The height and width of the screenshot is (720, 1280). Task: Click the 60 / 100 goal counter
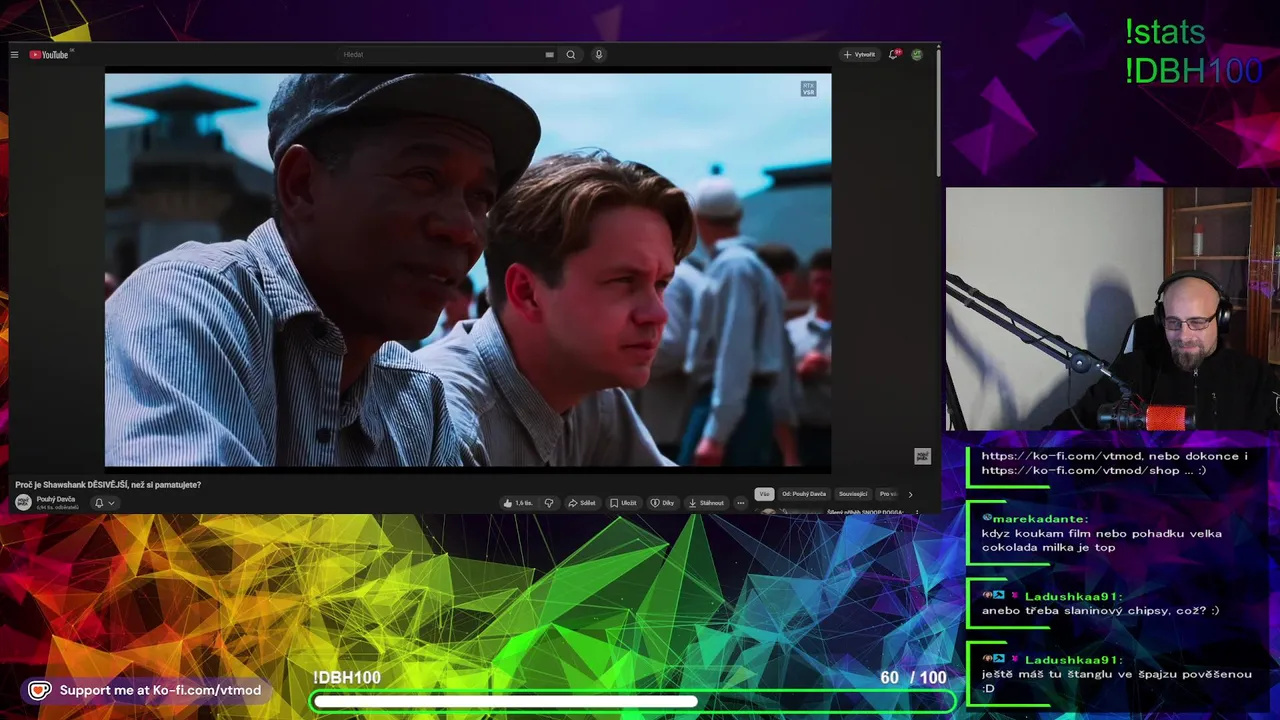(913, 678)
